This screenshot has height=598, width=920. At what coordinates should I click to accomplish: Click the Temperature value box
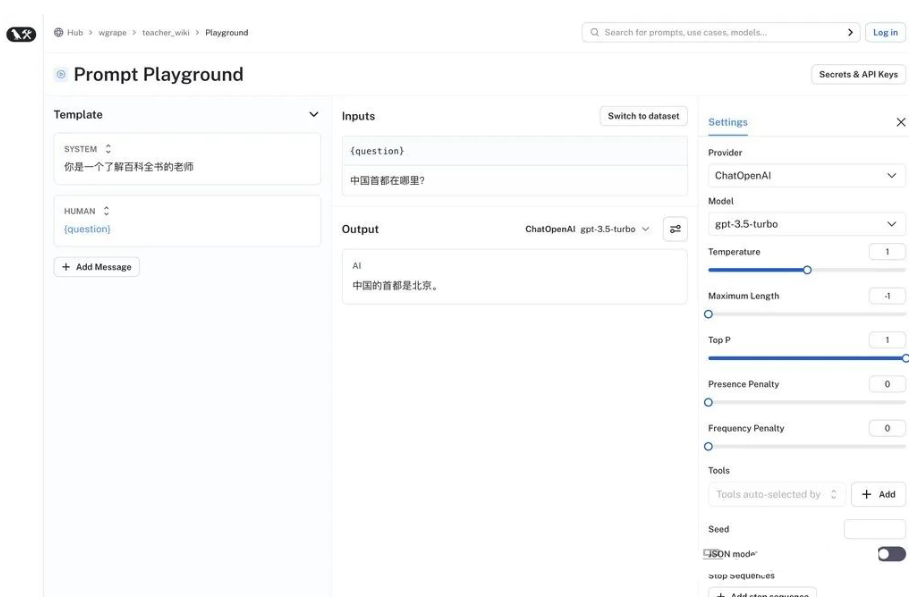click(x=887, y=252)
